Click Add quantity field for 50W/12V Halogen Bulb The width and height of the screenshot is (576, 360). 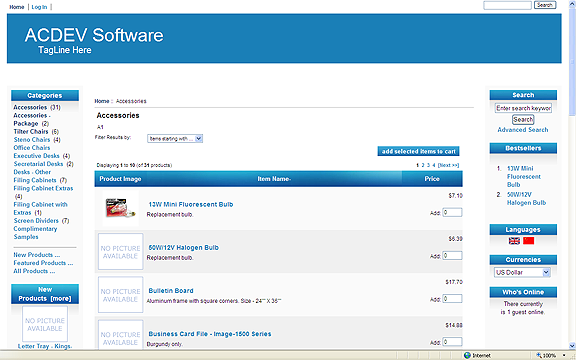[452, 256]
